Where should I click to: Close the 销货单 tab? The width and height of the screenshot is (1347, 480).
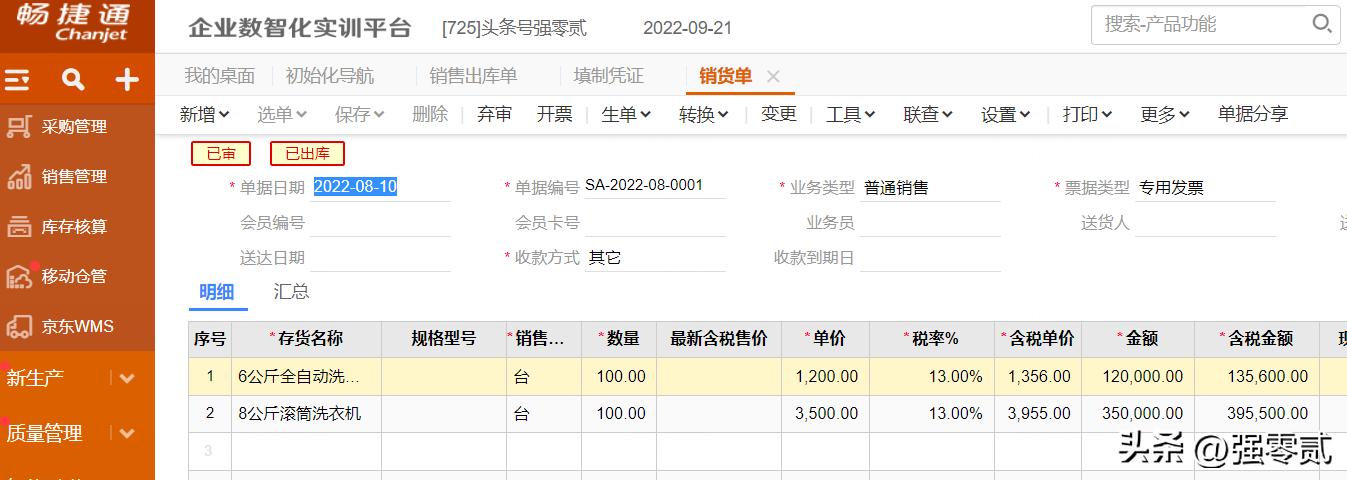click(773, 76)
